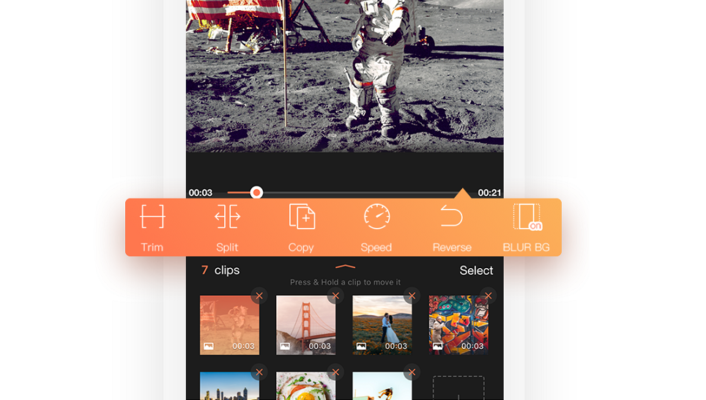Apply Reverse to the clip
Viewport: 706px width, 400px height.
[452, 227]
